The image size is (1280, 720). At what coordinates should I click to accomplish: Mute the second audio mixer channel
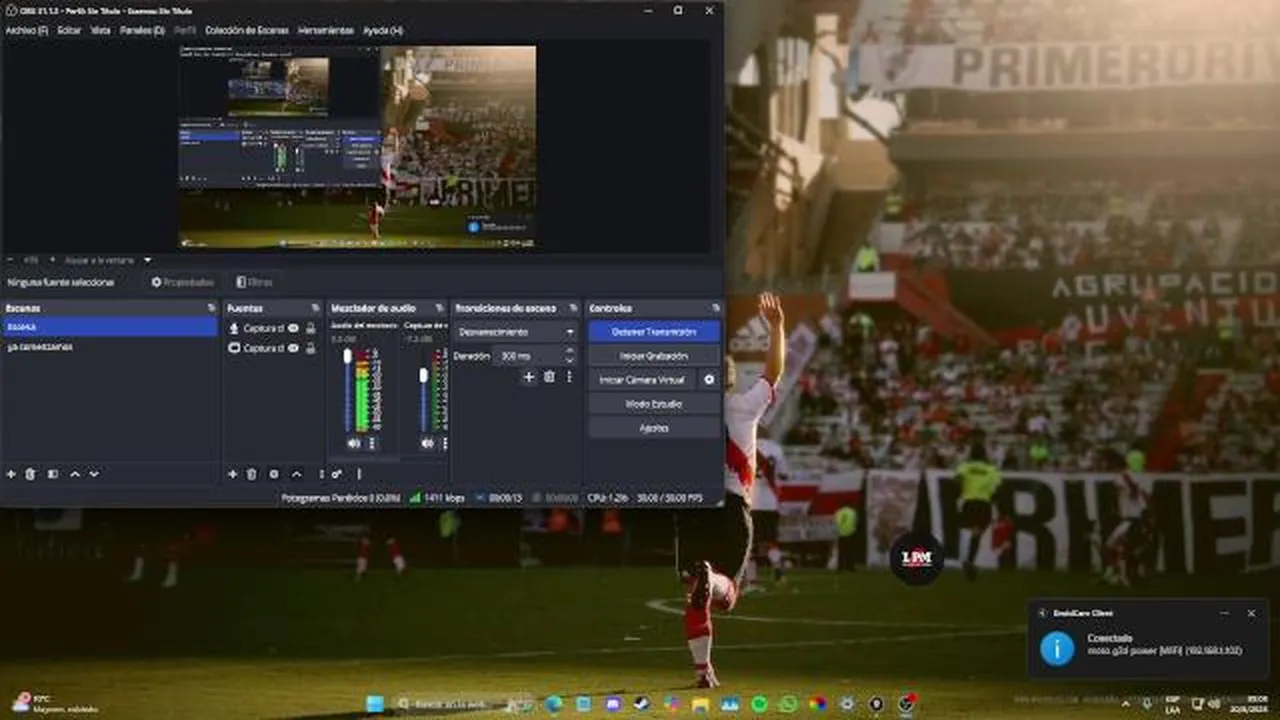click(428, 443)
